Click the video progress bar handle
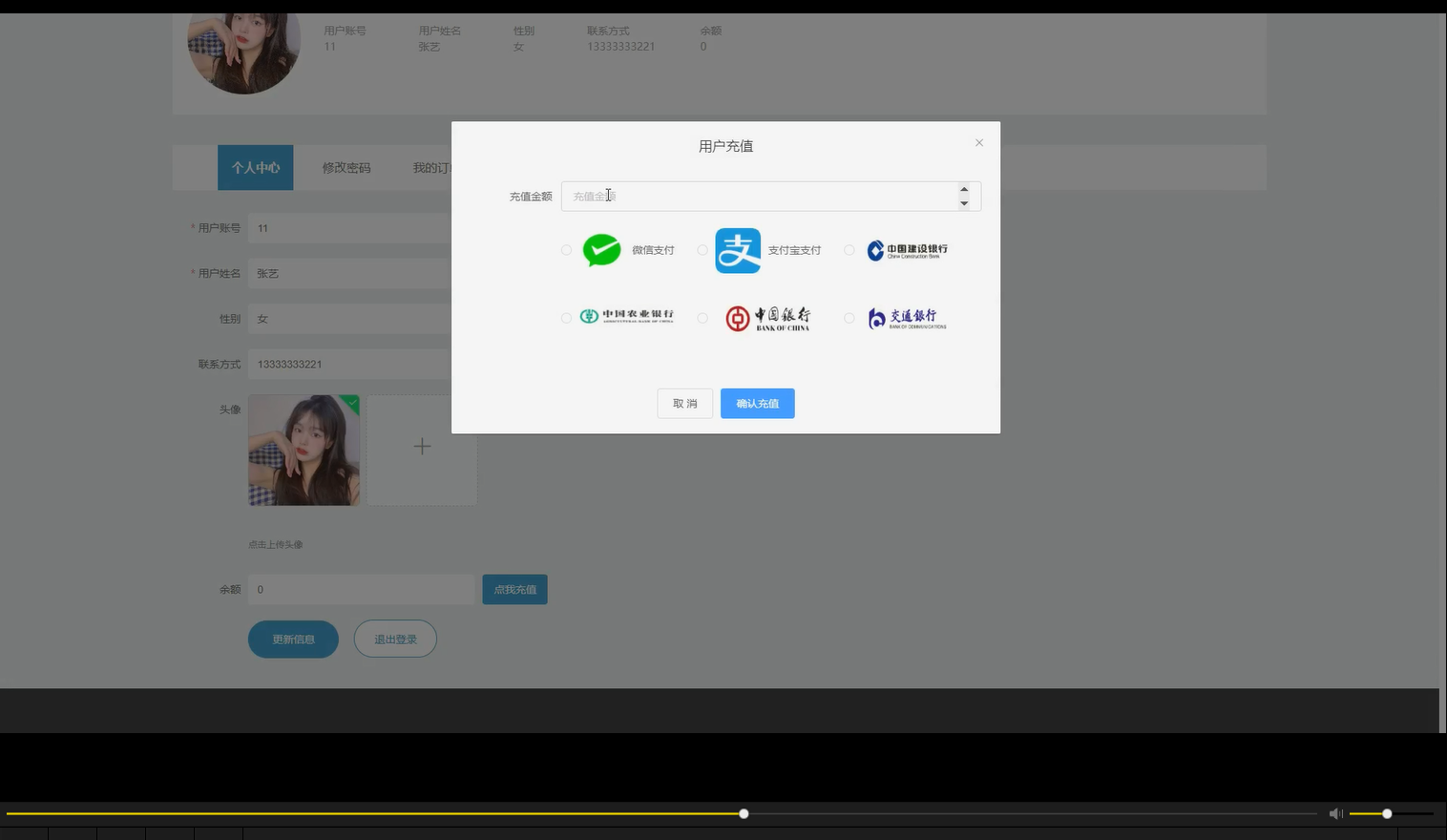This screenshot has height=840, width=1447. click(x=744, y=813)
